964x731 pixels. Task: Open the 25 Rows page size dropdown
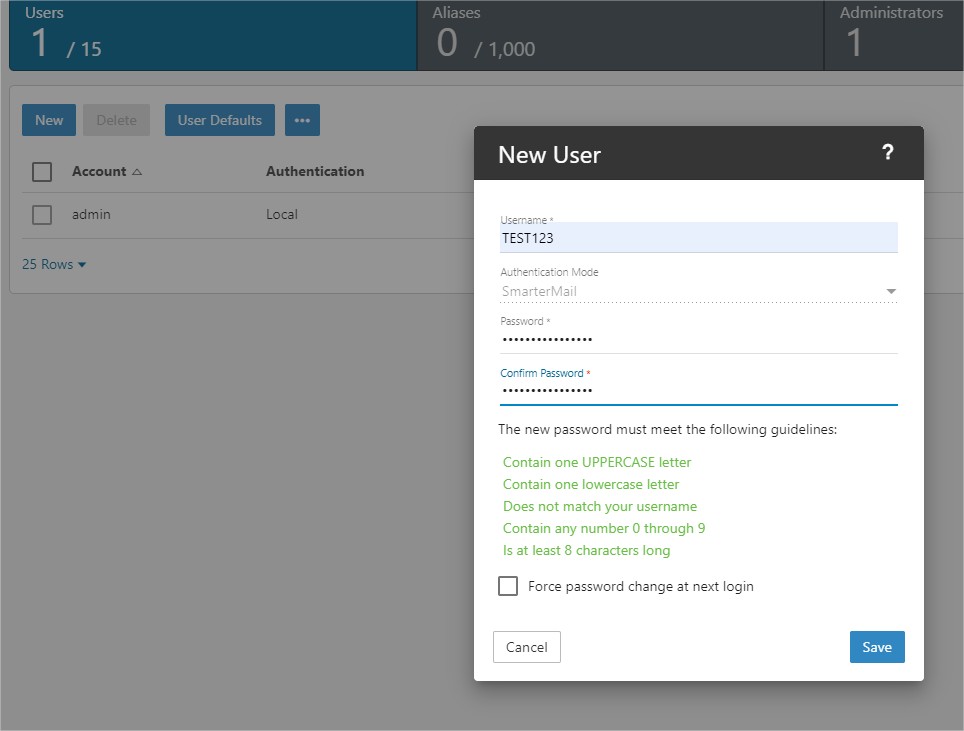coord(54,264)
